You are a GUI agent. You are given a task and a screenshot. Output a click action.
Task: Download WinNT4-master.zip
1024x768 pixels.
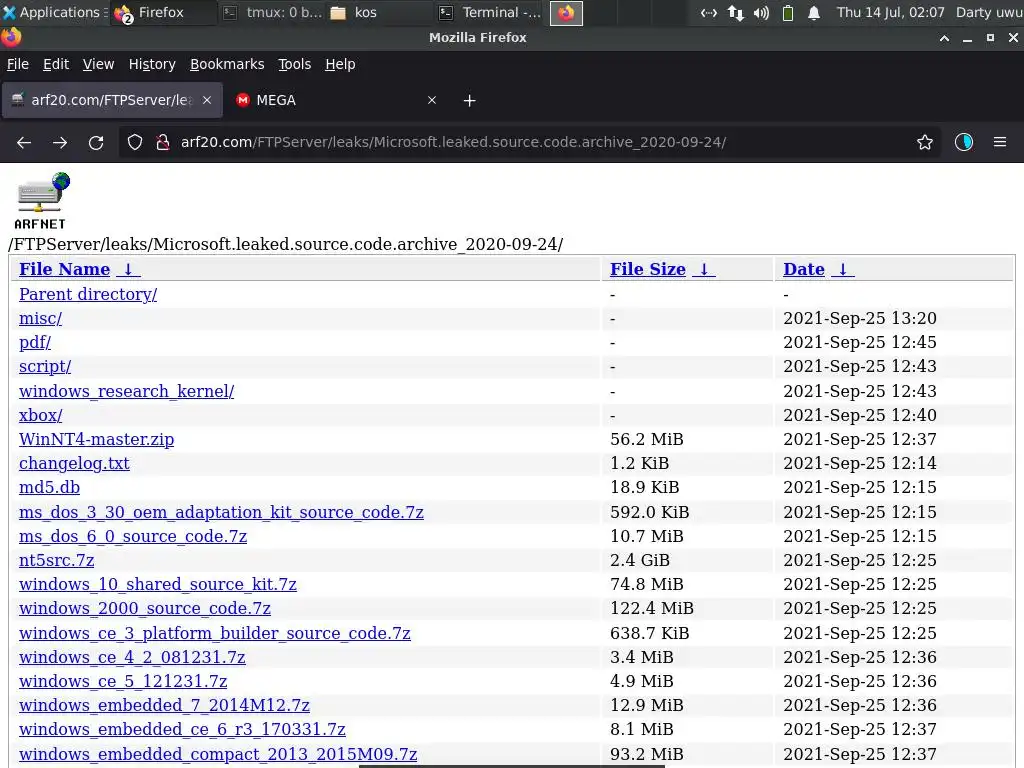(x=97, y=440)
